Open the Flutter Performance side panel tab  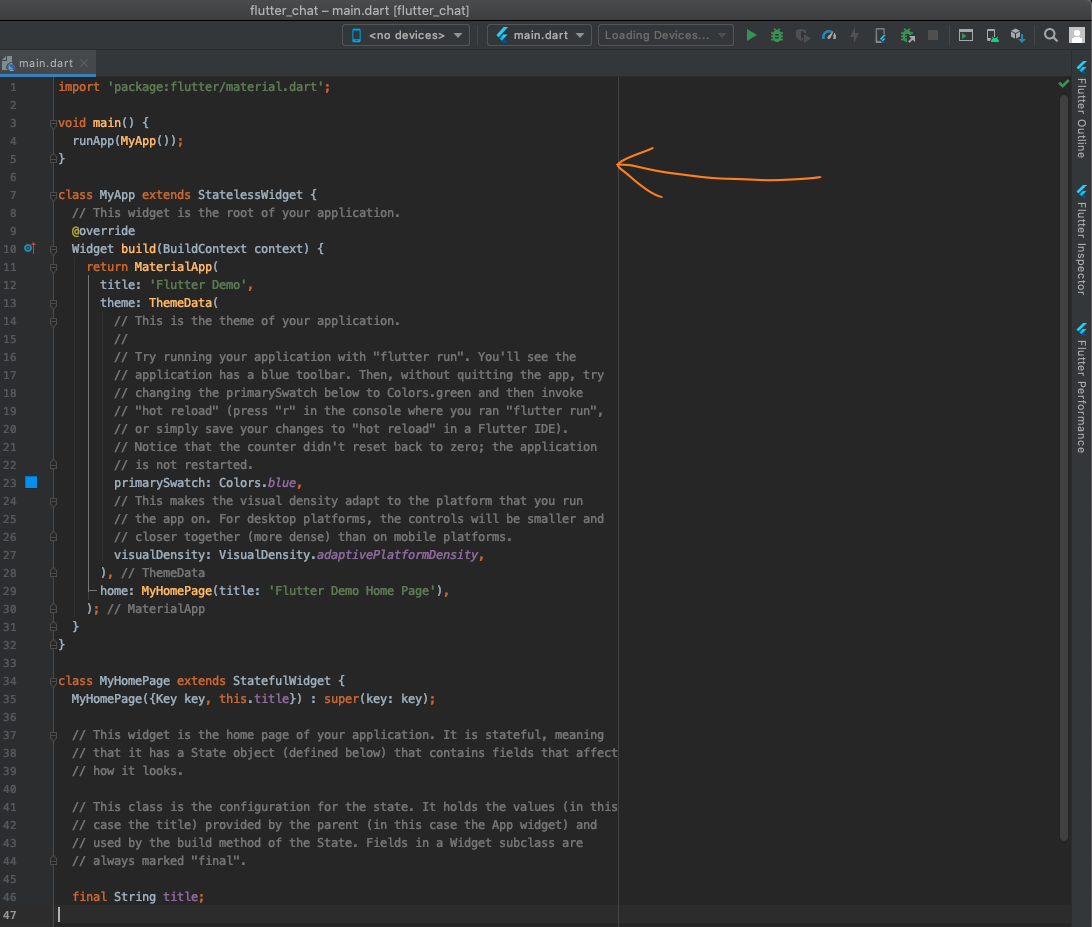point(1081,388)
